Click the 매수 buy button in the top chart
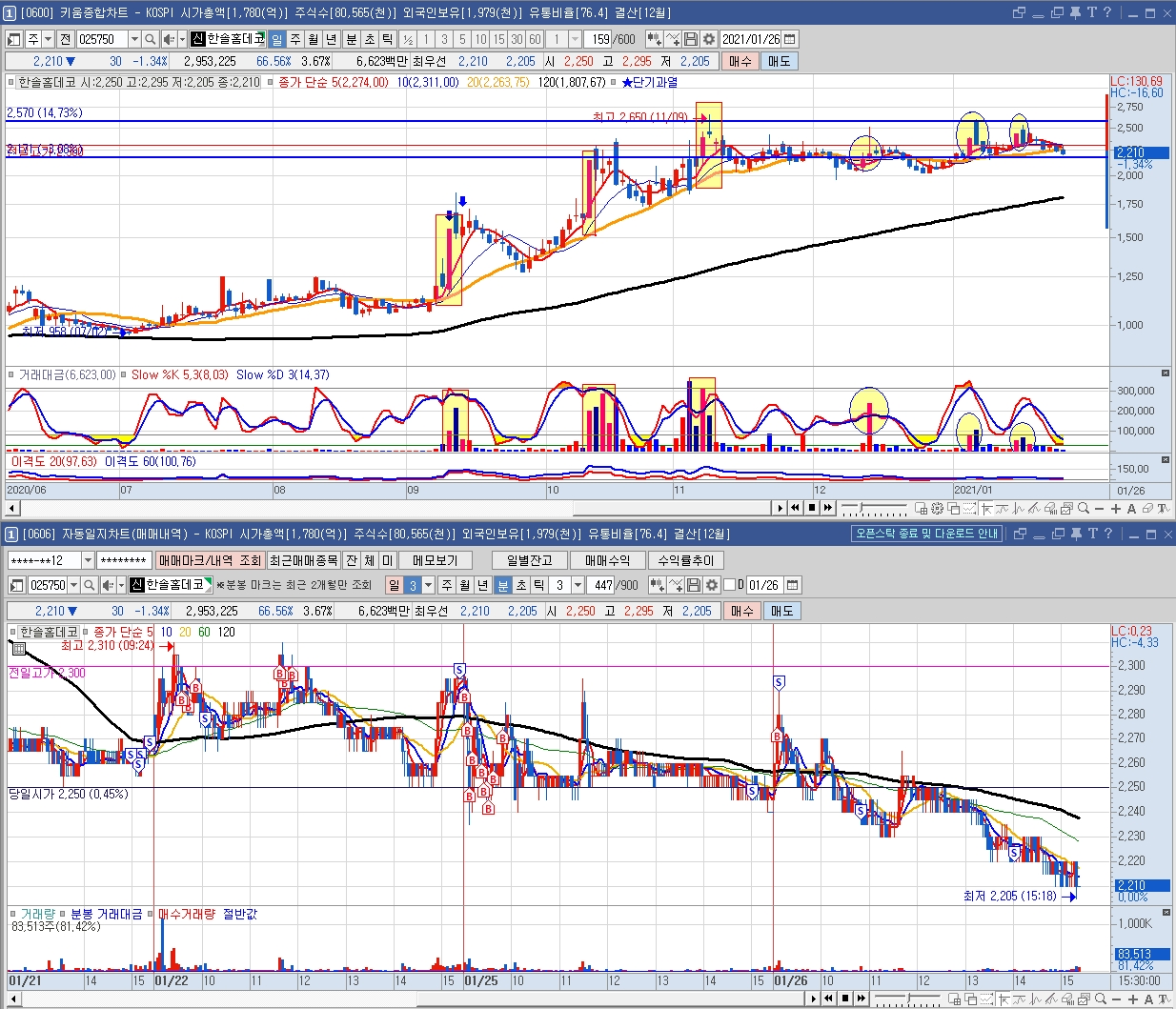Image resolution: width=1176 pixels, height=1009 pixels. pos(740,61)
